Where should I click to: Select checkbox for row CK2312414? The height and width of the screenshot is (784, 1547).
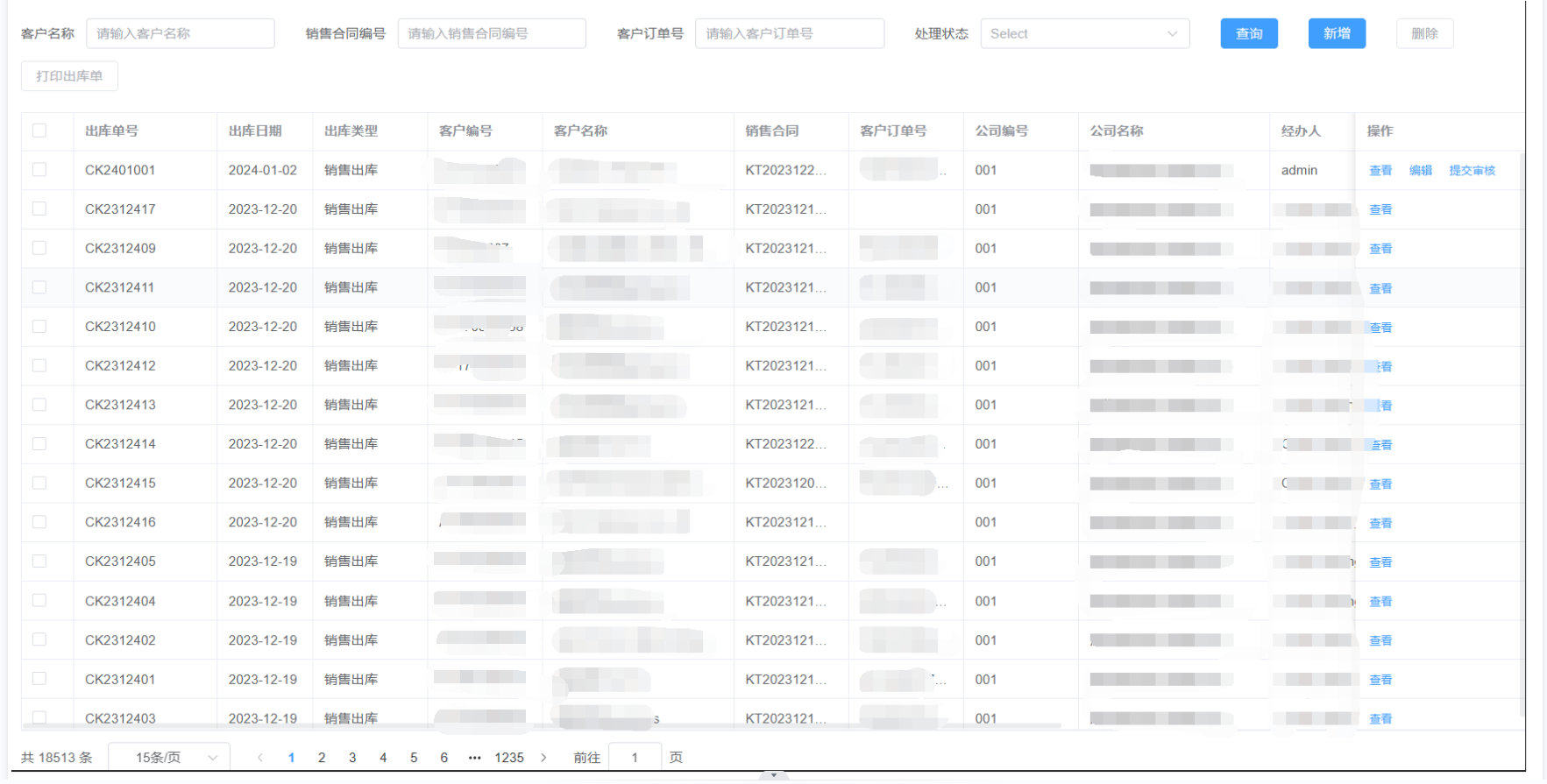click(x=39, y=443)
